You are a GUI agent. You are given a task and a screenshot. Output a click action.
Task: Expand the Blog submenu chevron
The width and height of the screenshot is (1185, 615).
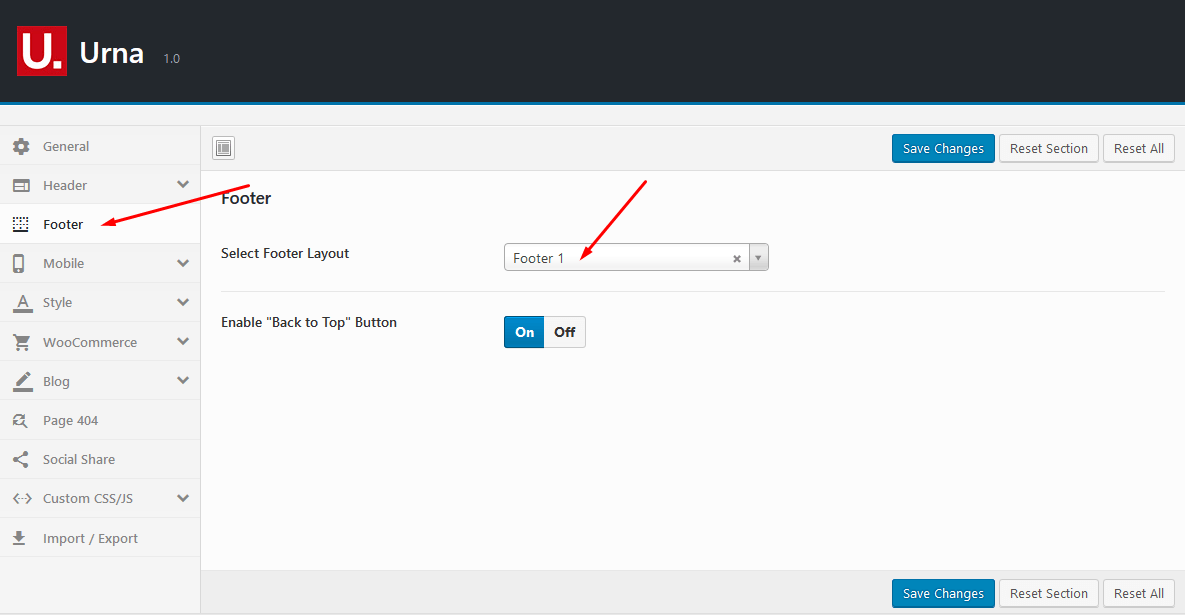[183, 380]
